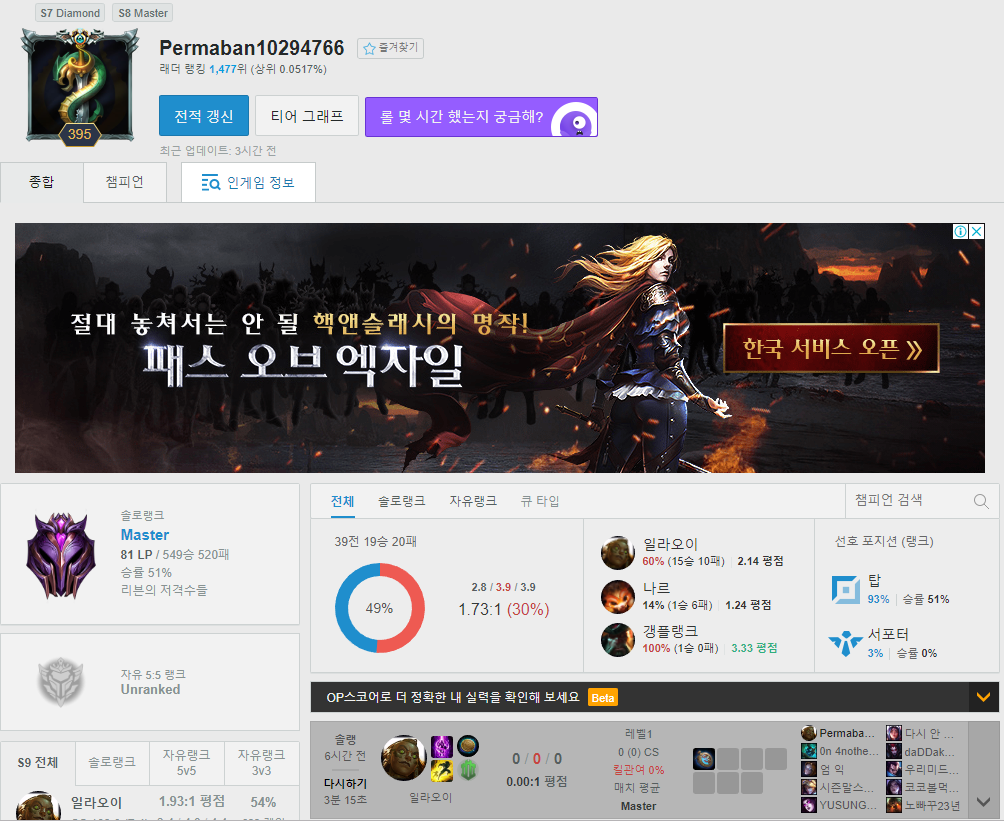Click the Gangplank champion portrait icon
The height and width of the screenshot is (821, 1004).
(x=617, y=640)
